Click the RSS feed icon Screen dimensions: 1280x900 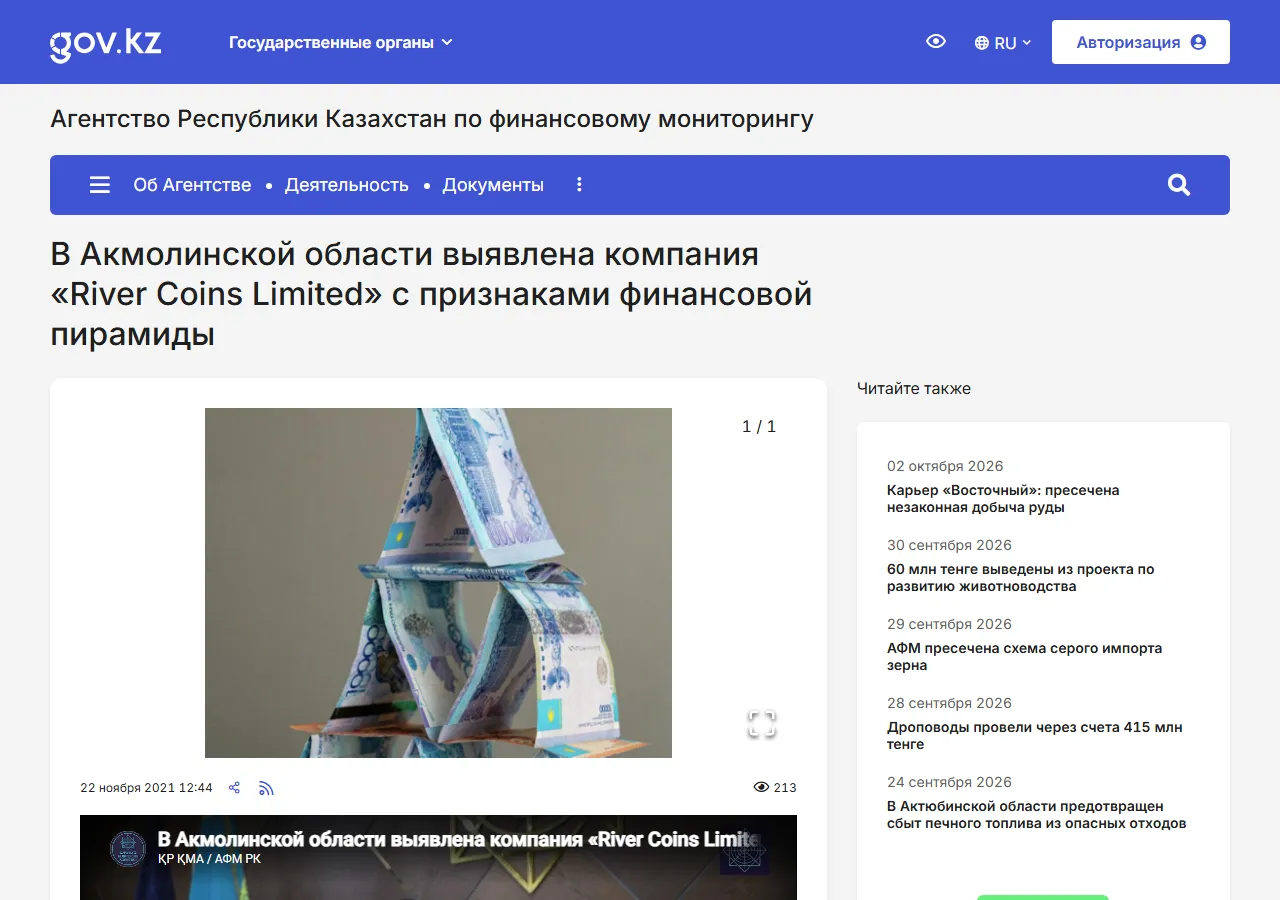266,788
